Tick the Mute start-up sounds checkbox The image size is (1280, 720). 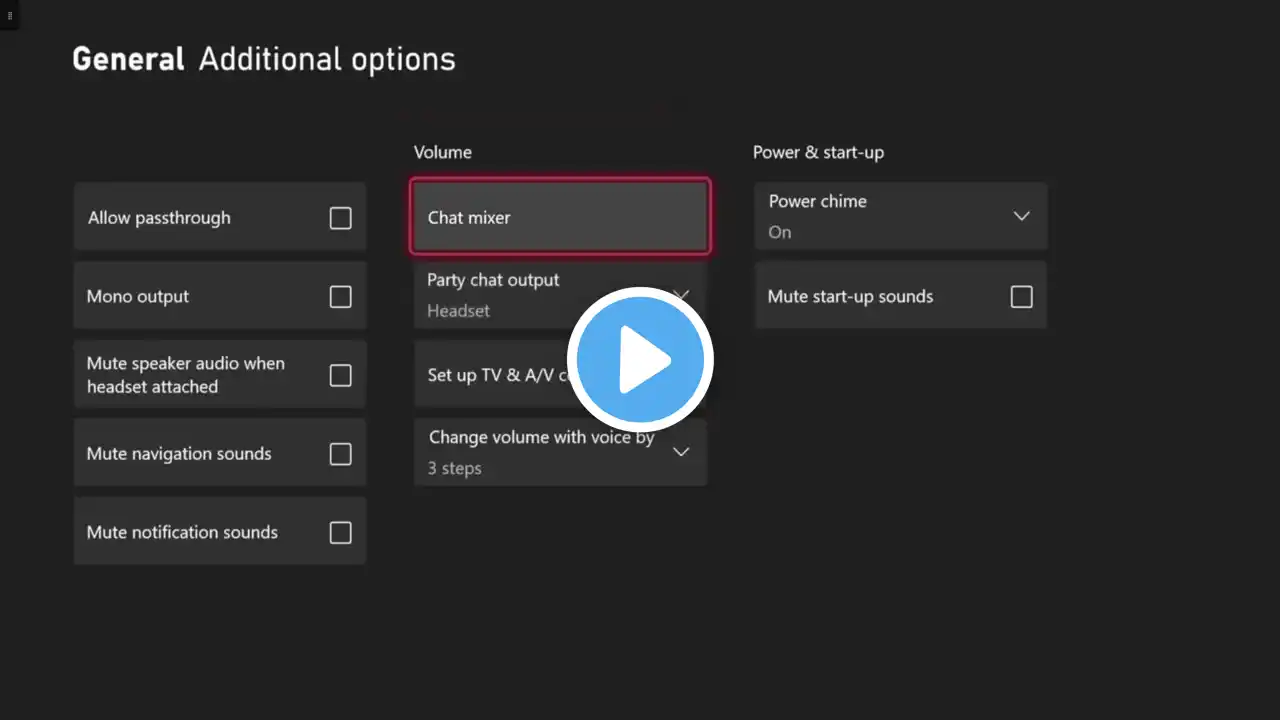pyautogui.click(x=1021, y=297)
